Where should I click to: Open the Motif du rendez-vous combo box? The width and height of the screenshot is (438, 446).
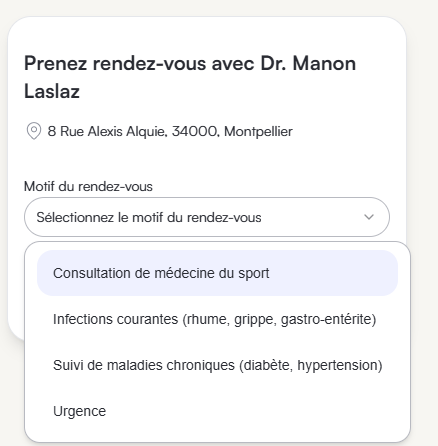pyautogui.click(x=207, y=217)
